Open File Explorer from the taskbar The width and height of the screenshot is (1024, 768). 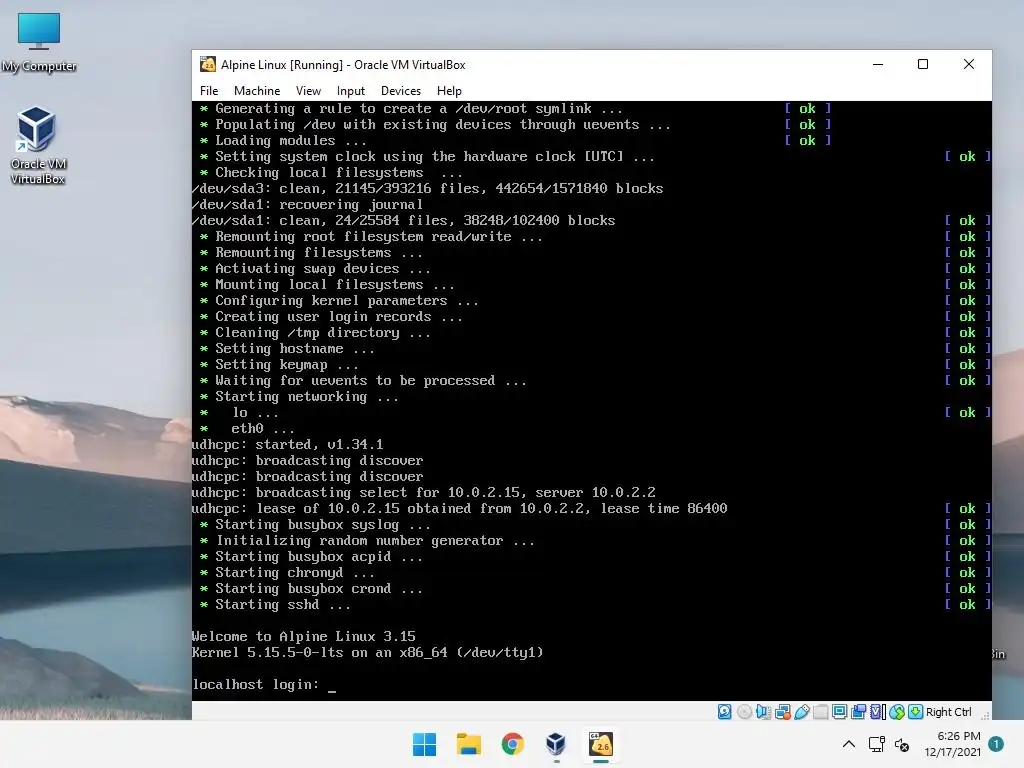[x=468, y=744]
